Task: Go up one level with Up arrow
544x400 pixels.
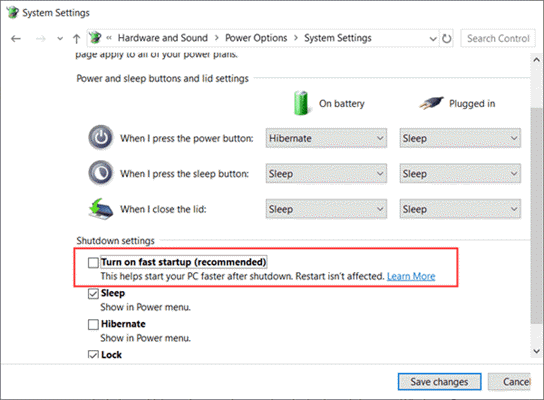Action: tap(76, 39)
